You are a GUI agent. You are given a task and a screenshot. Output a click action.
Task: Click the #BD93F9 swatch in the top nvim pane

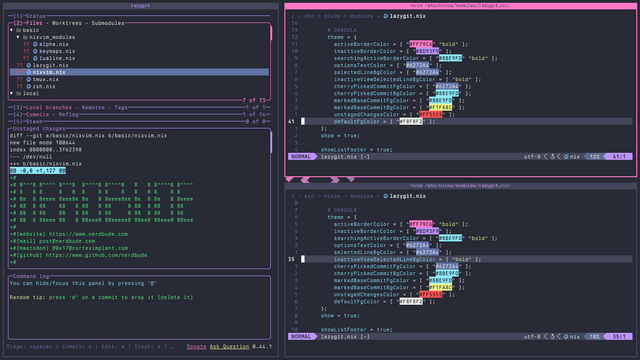coord(427,51)
